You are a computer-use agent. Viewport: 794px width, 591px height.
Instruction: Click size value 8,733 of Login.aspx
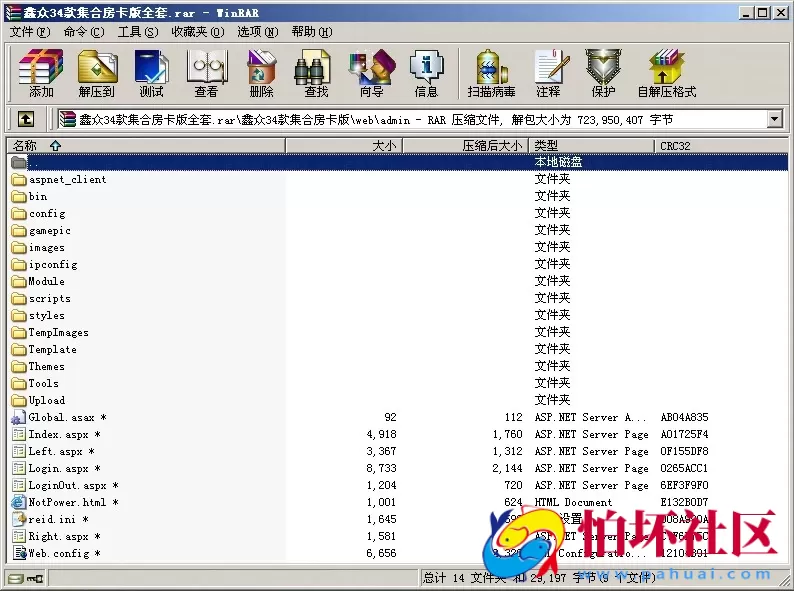pos(381,468)
